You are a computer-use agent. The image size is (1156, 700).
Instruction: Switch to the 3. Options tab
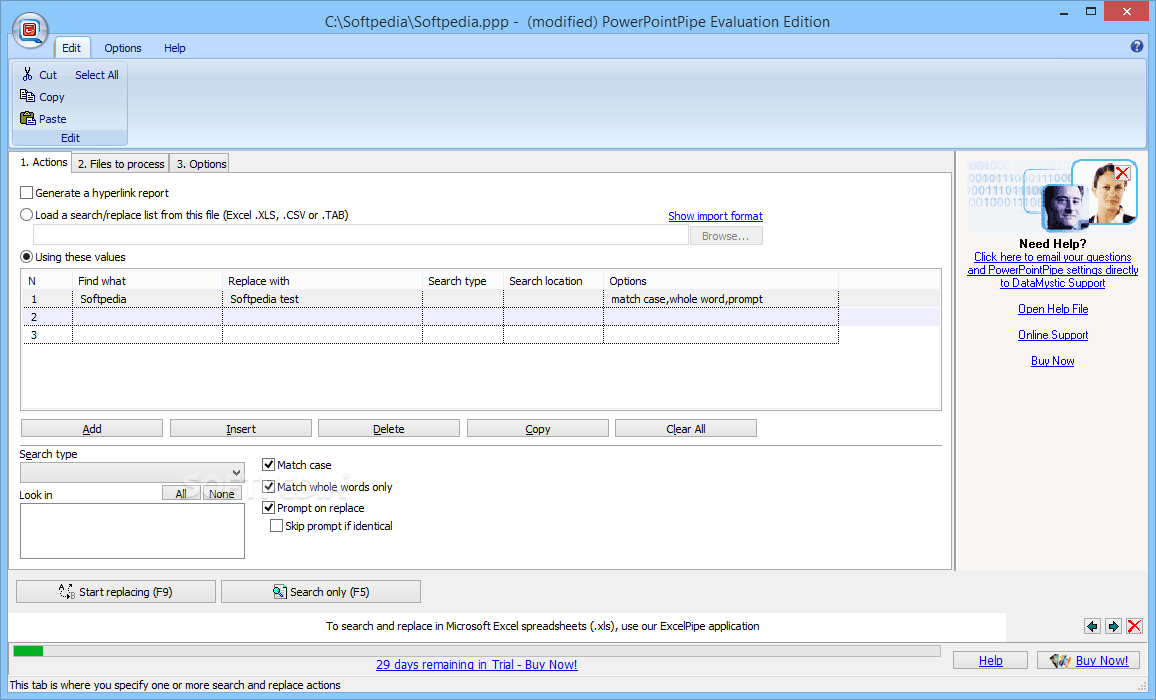(x=201, y=164)
